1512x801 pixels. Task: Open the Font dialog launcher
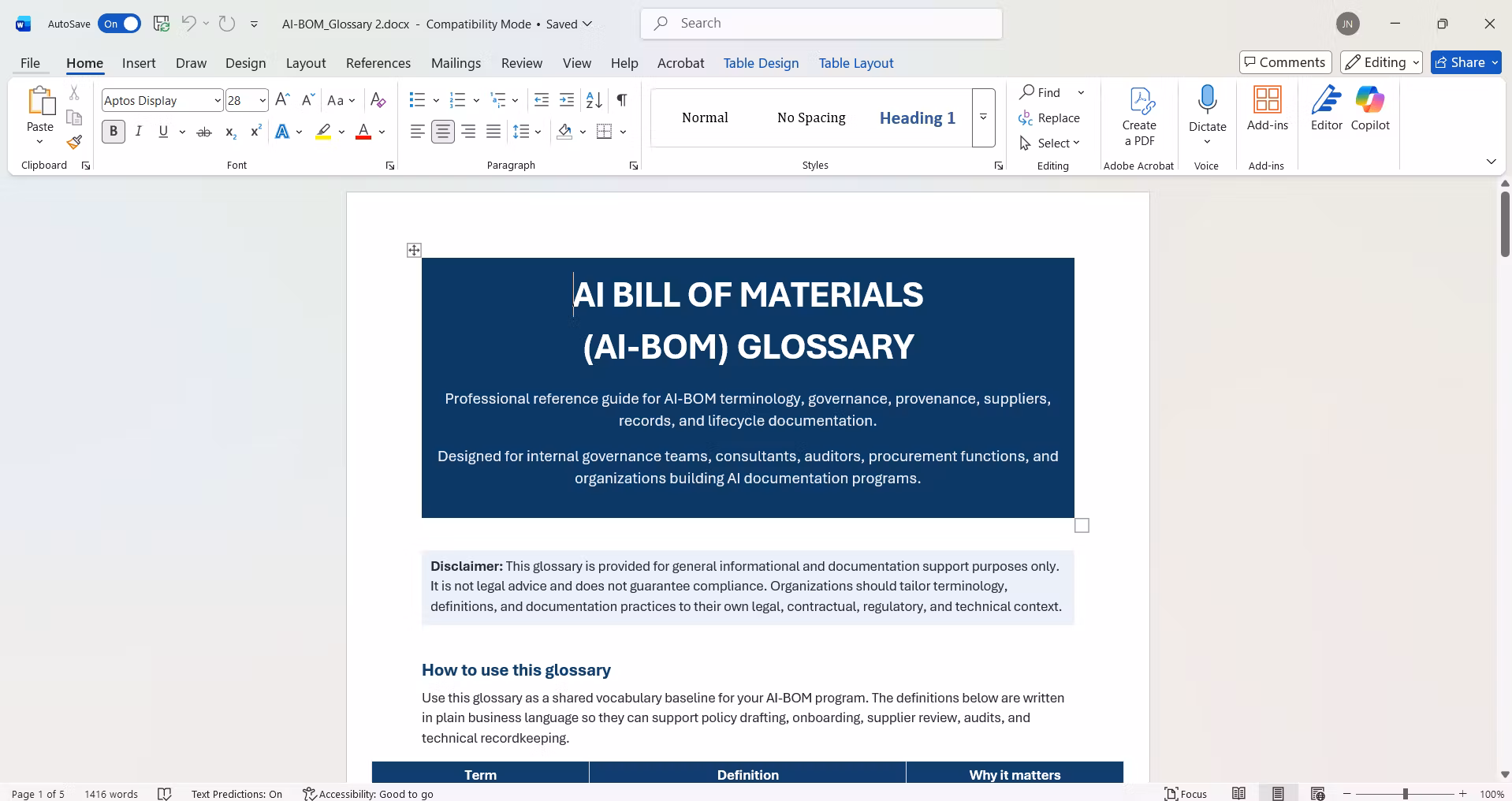(390, 166)
